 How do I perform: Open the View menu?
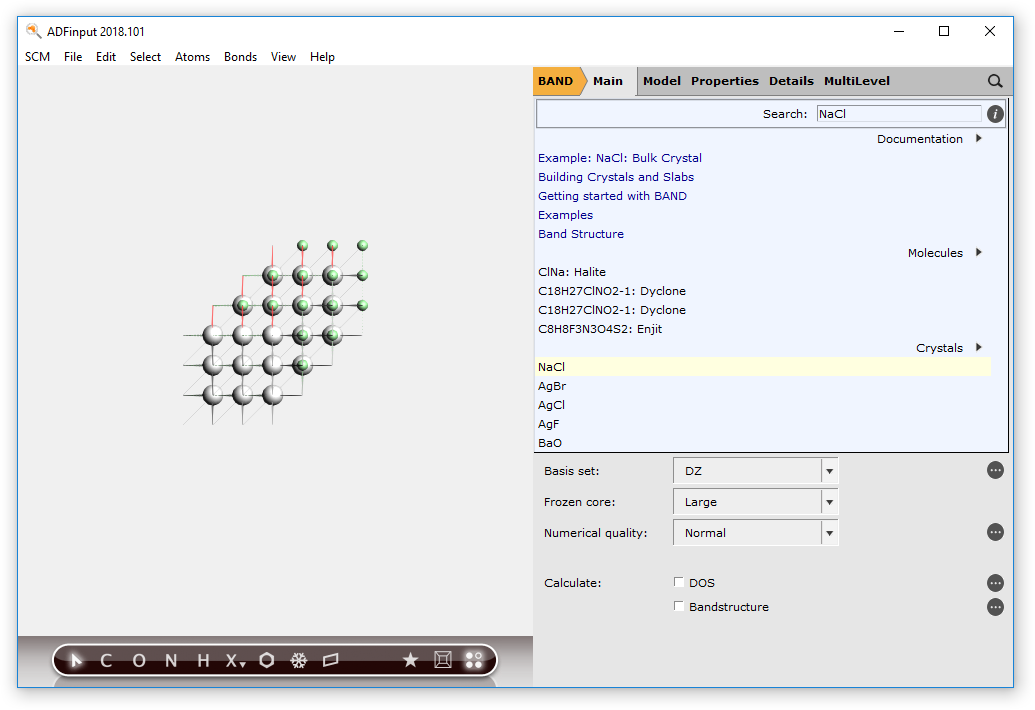click(283, 57)
